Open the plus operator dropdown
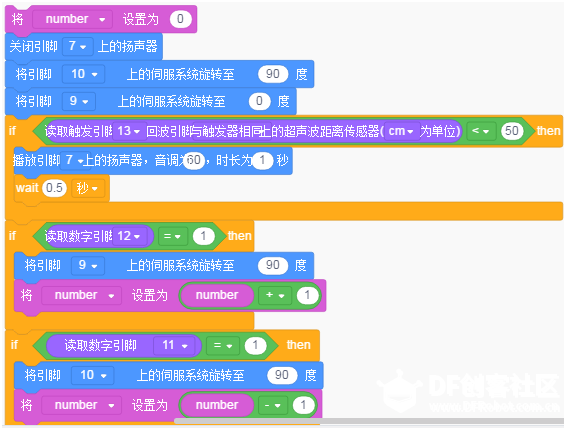 point(275,295)
